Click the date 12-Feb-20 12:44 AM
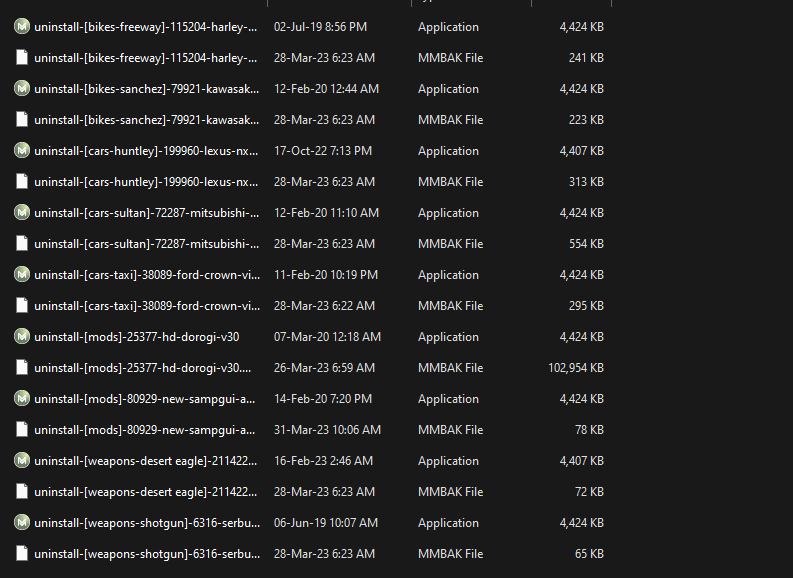793x578 pixels. (326, 89)
